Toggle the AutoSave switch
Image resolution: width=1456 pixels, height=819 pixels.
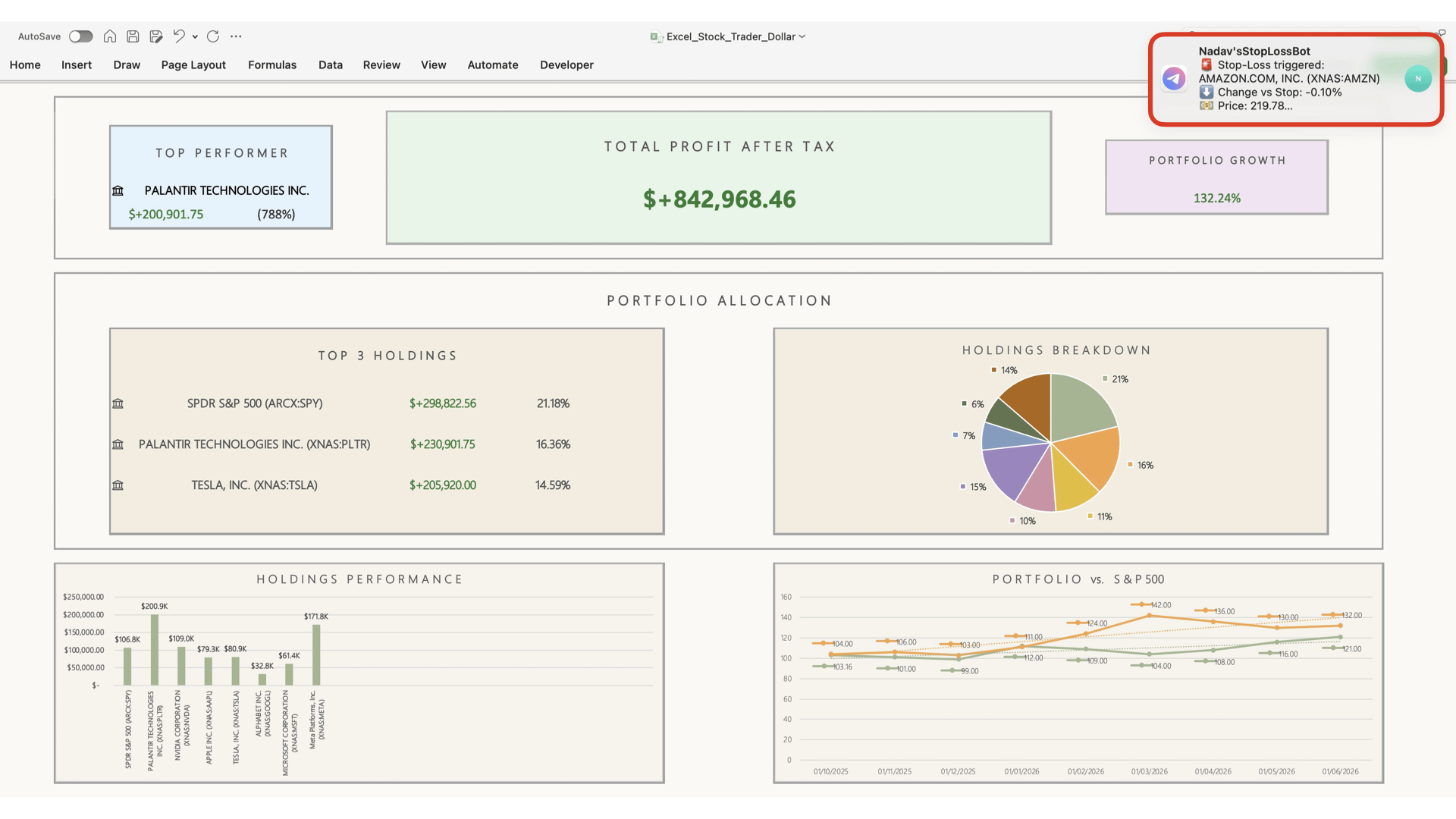80,36
